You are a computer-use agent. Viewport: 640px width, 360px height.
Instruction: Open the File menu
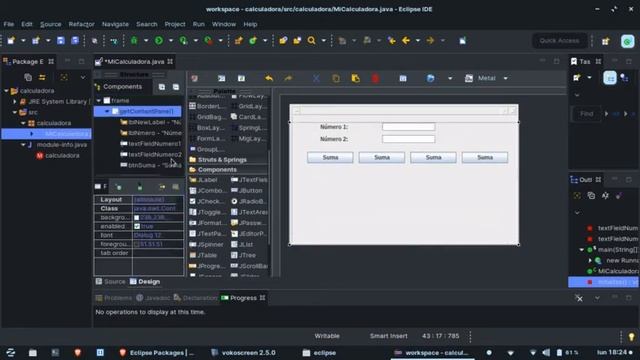pos(9,24)
